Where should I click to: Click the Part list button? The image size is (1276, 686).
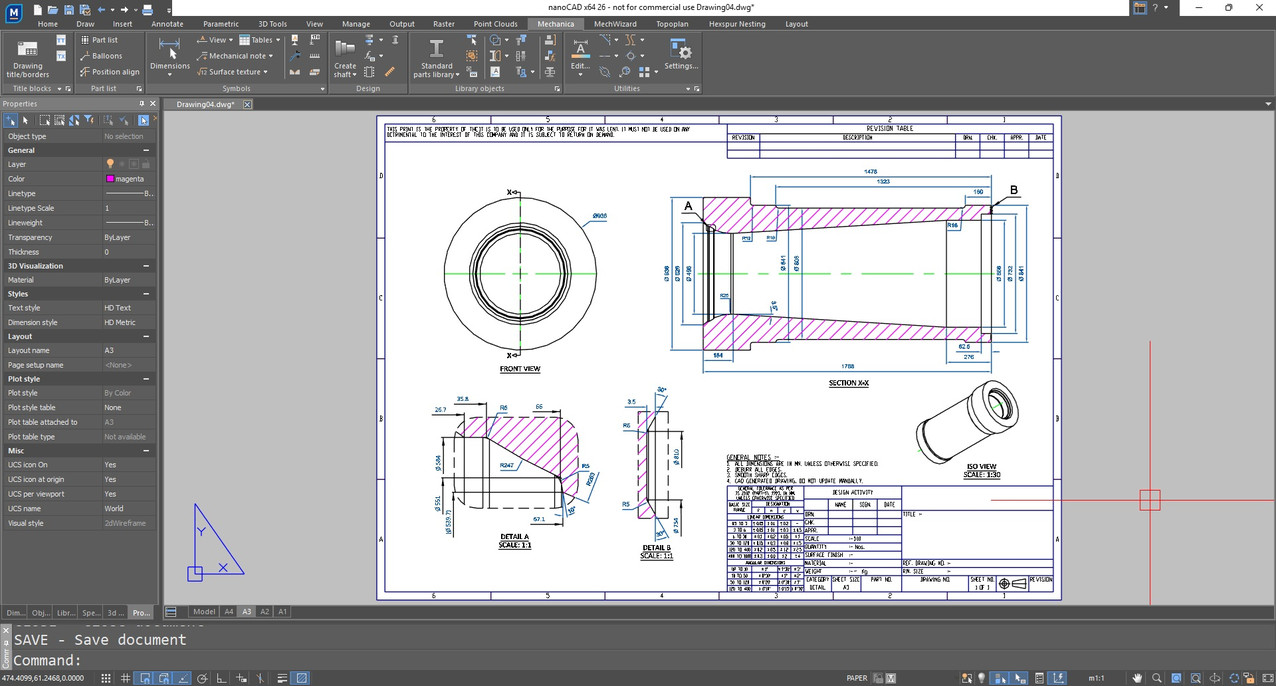coord(99,40)
